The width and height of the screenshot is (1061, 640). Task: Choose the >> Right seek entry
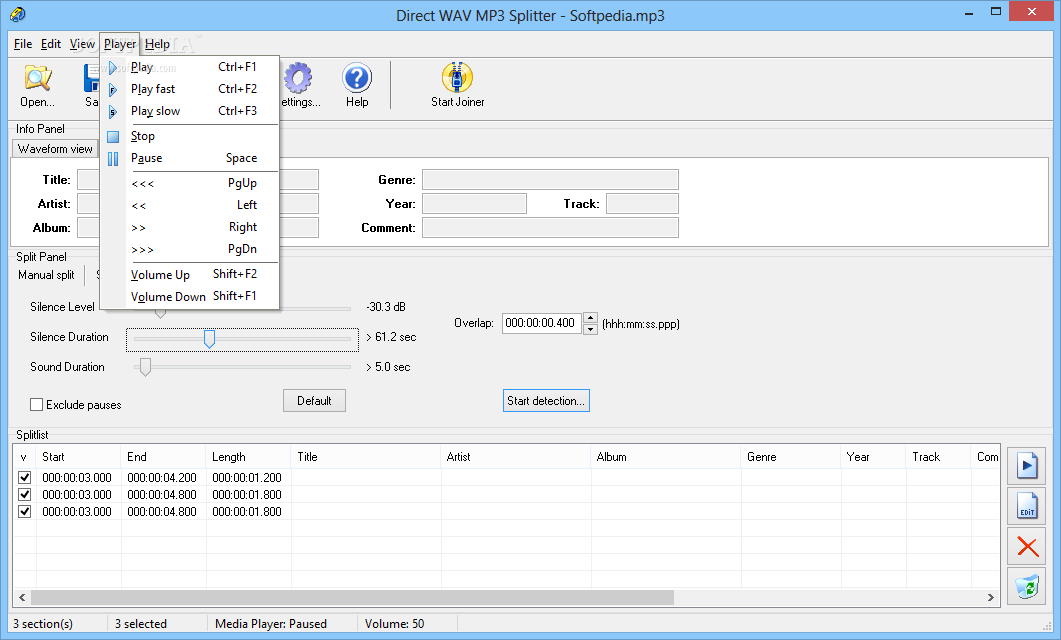coord(189,227)
